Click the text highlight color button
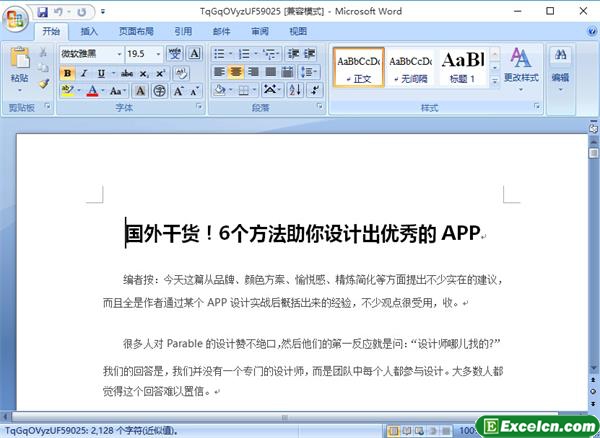The image size is (600, 438). click(67, 91)
